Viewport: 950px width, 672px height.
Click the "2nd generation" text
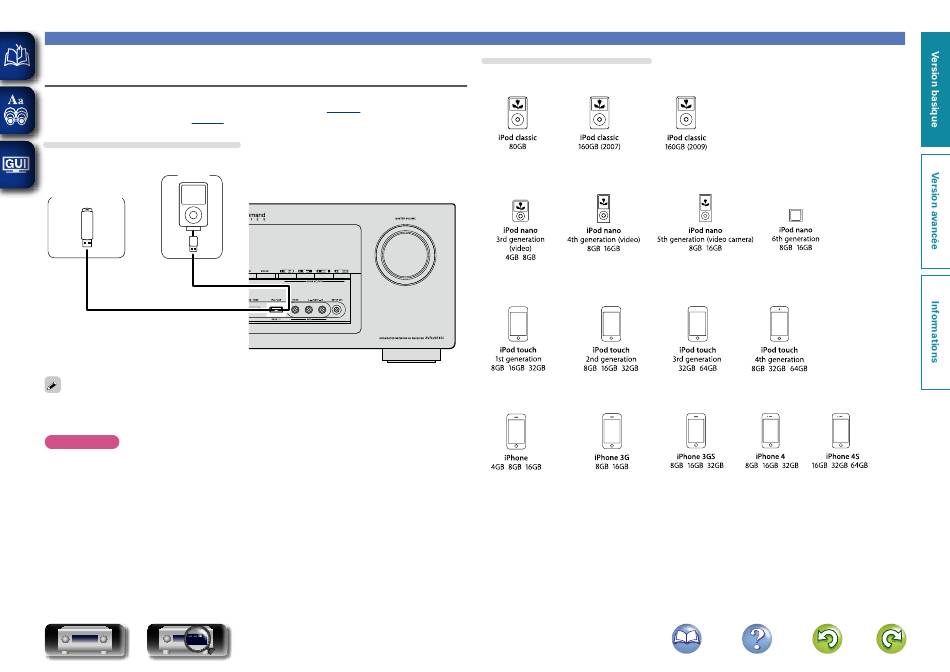click(x=611, y=359)
